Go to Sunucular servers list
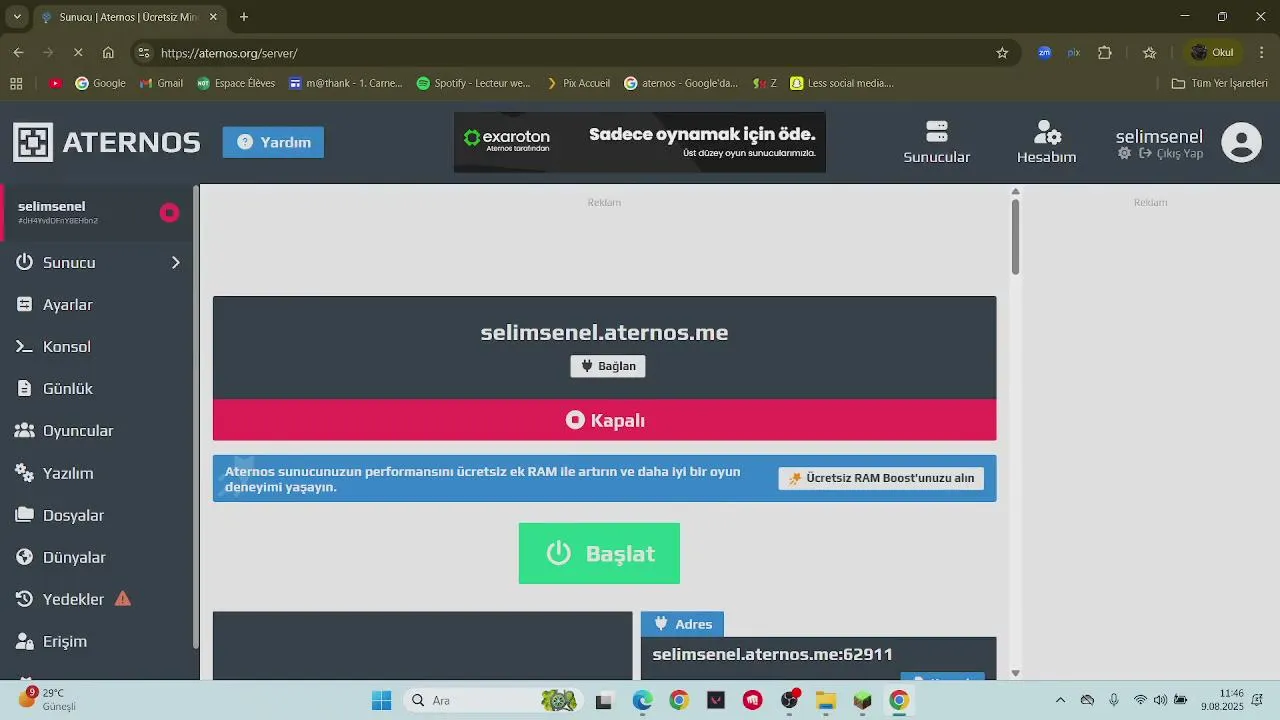The height and width of the screenshot is (720, 1280). [x=937, y=142]
